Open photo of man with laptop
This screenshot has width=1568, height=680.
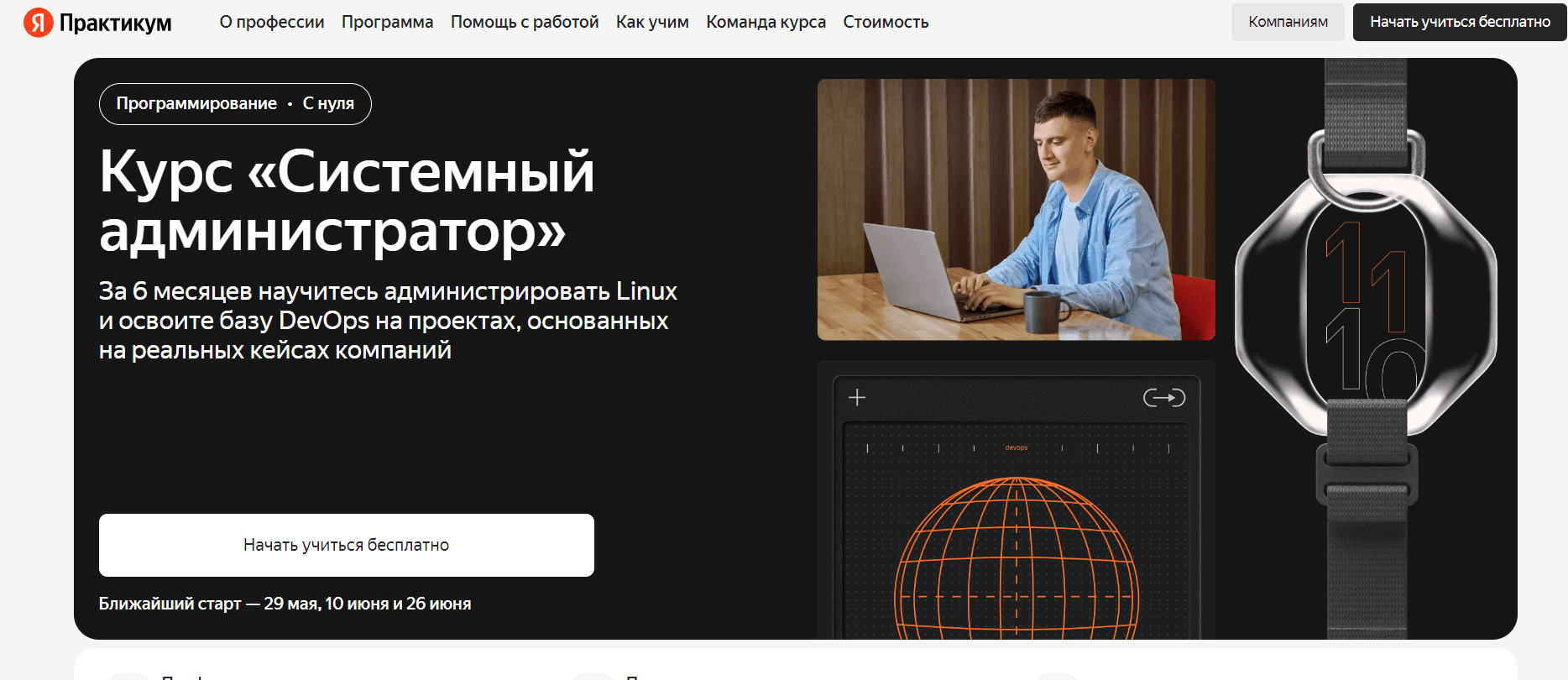coord(1016,210)
